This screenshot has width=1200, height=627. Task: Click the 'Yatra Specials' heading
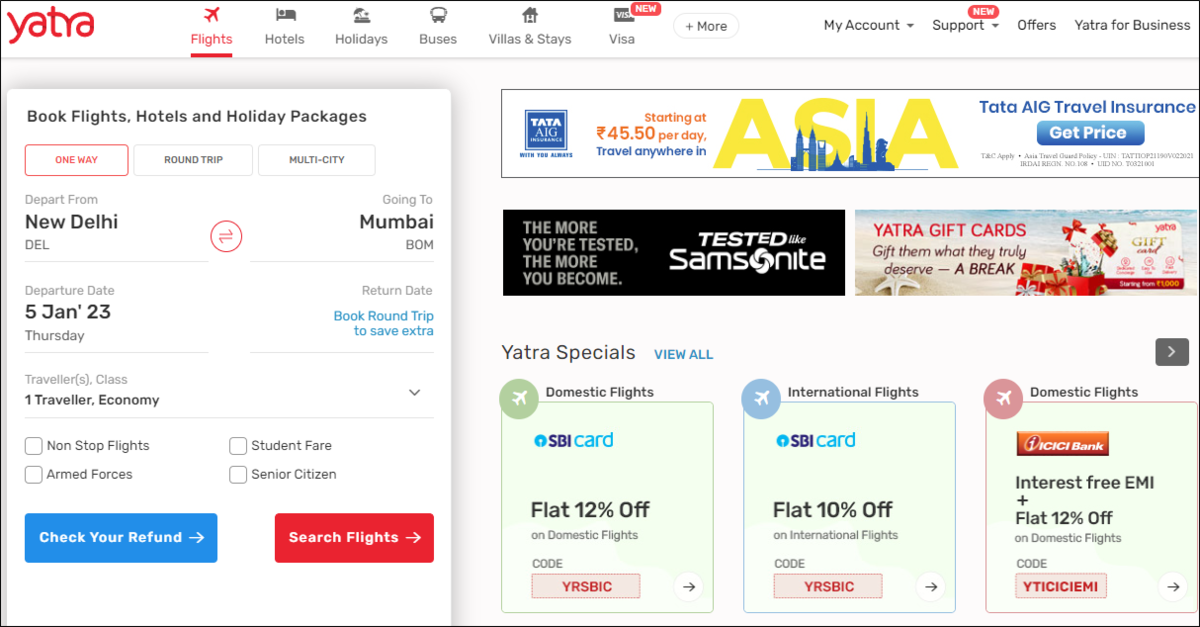point(568,353)
